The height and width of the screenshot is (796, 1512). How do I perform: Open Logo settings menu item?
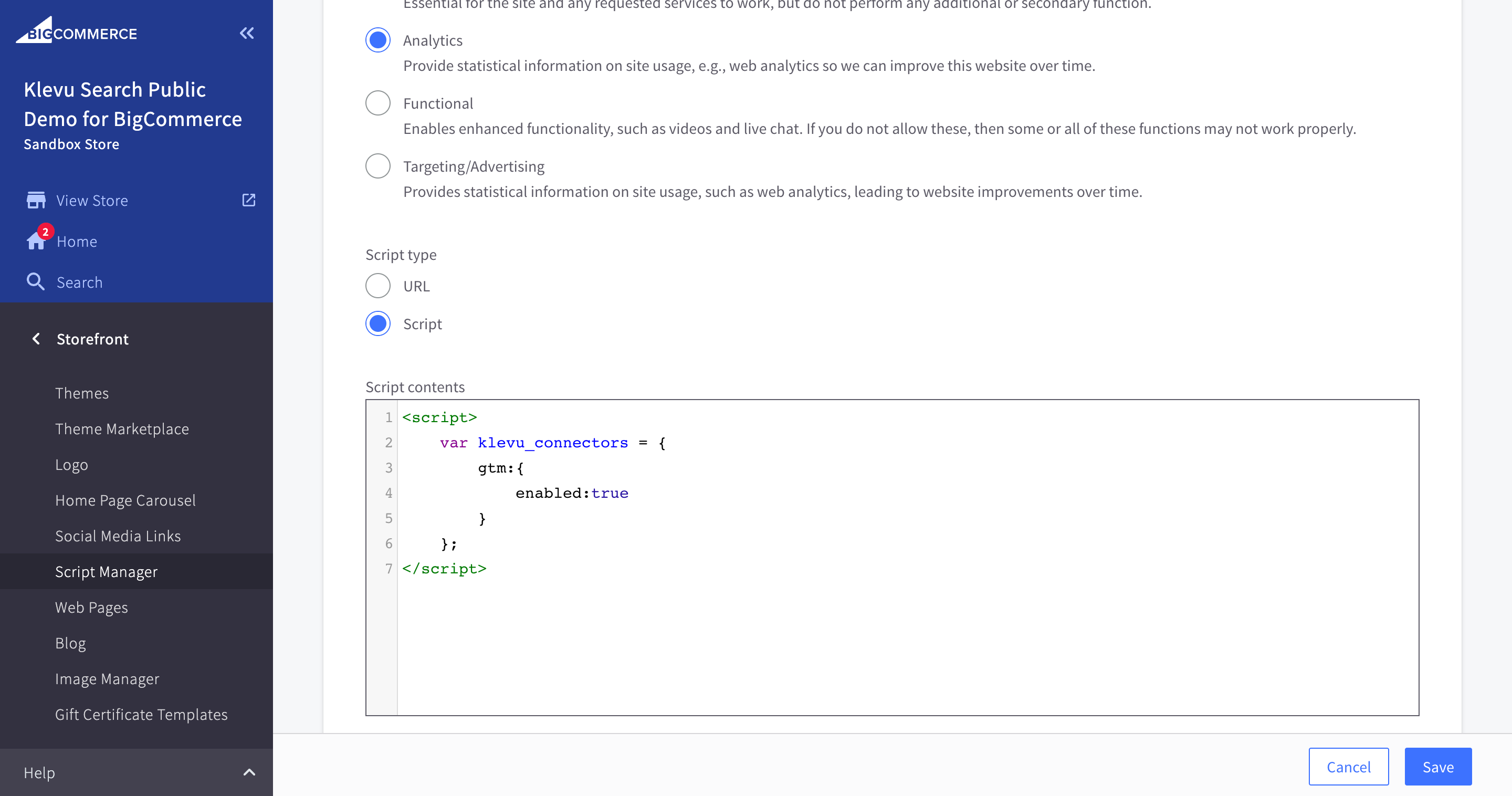pos(71,464)
